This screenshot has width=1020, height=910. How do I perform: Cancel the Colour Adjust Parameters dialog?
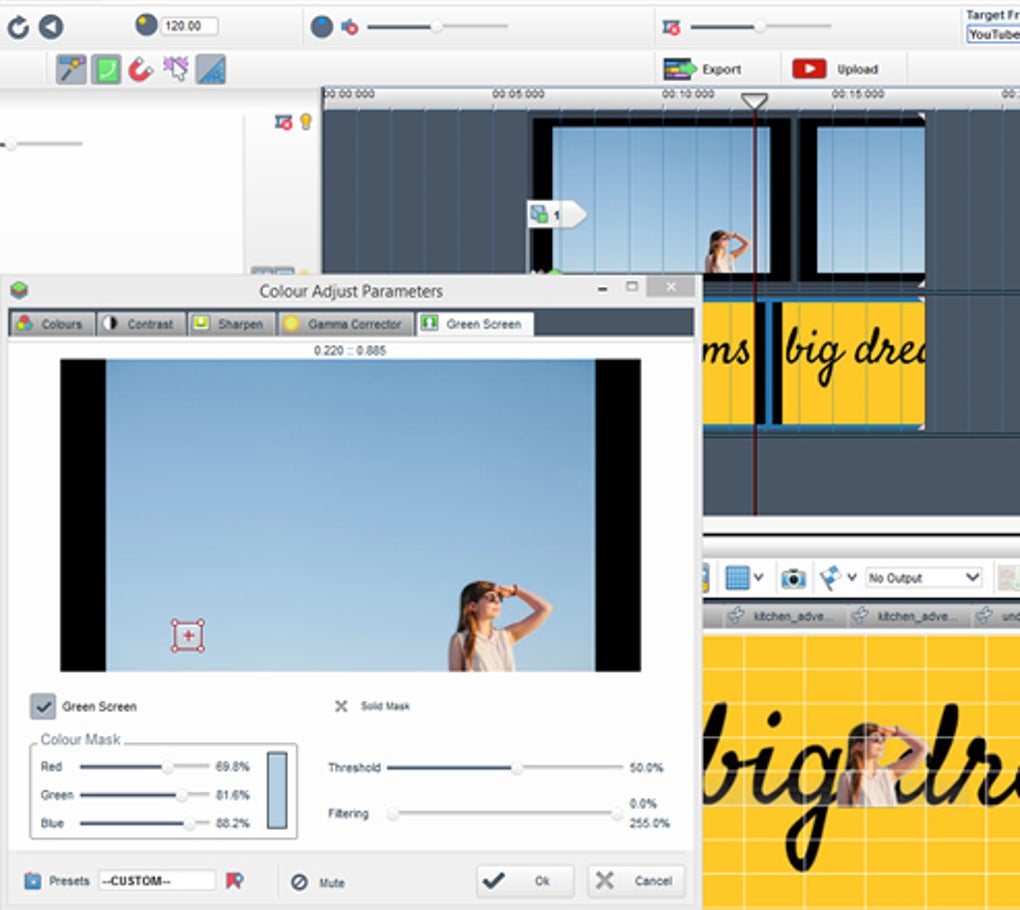pyautogui.click(x=637, y=881)
